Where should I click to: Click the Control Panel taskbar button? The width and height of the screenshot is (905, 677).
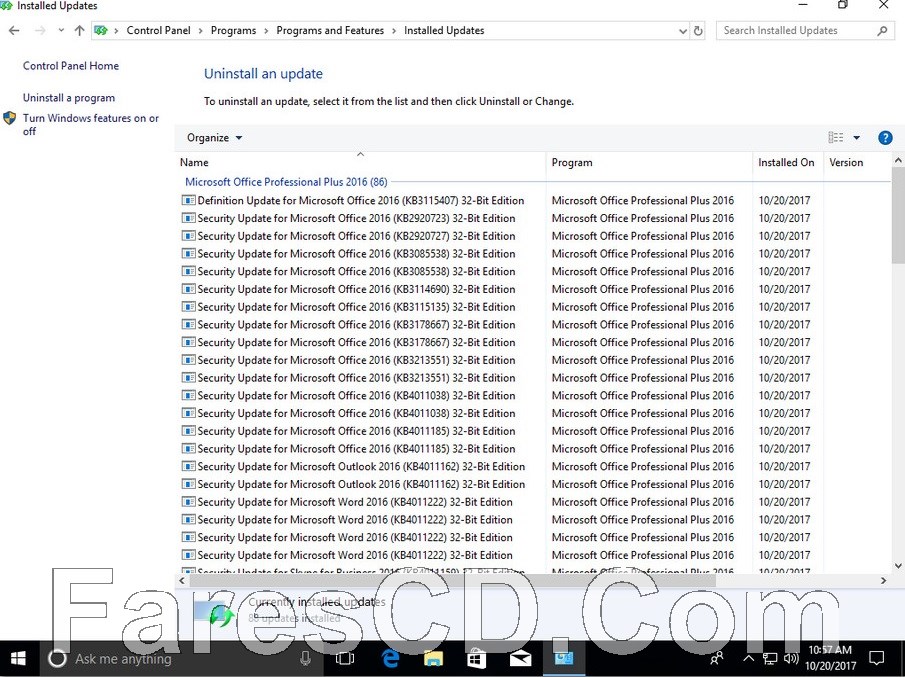563,659
